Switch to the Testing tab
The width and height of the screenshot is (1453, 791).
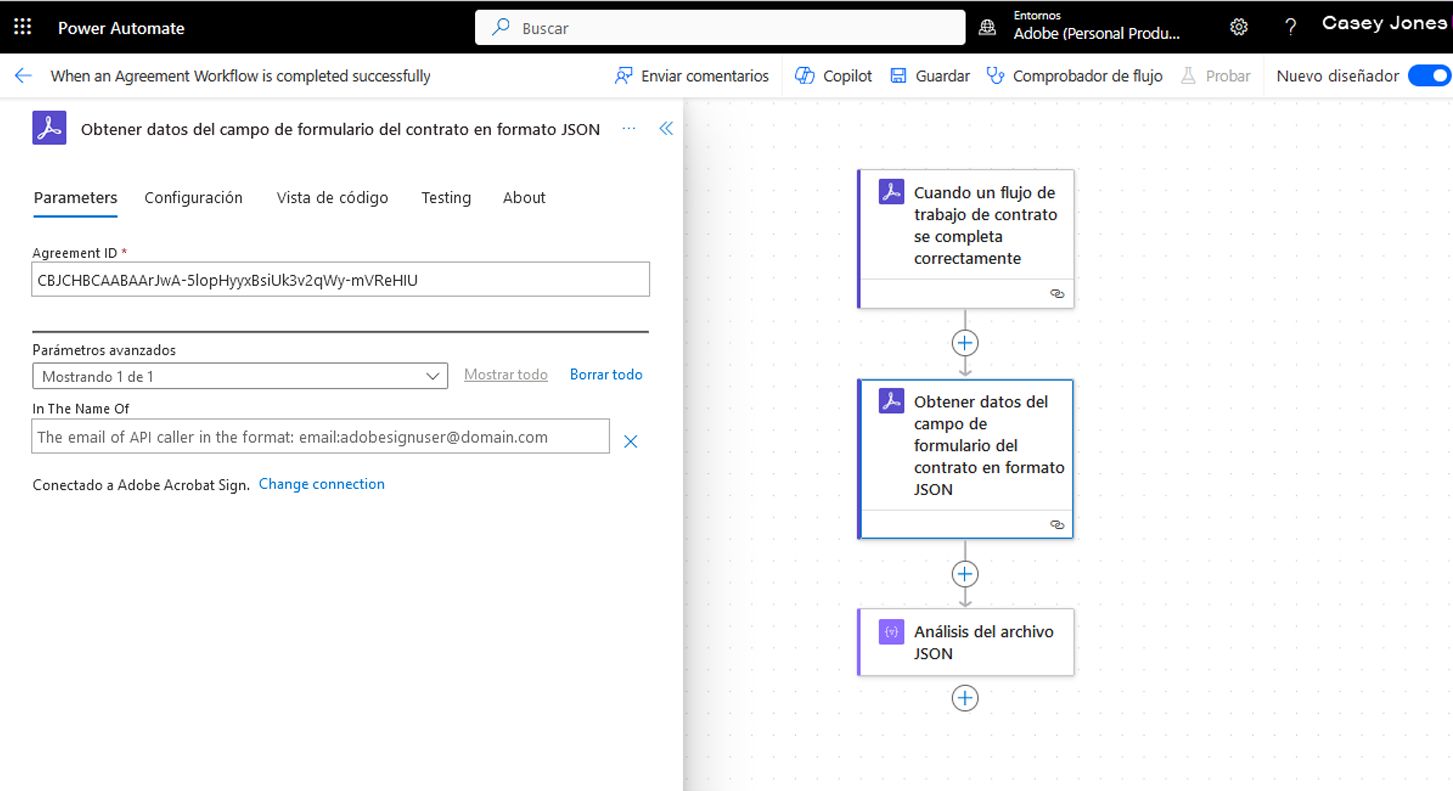446,198
